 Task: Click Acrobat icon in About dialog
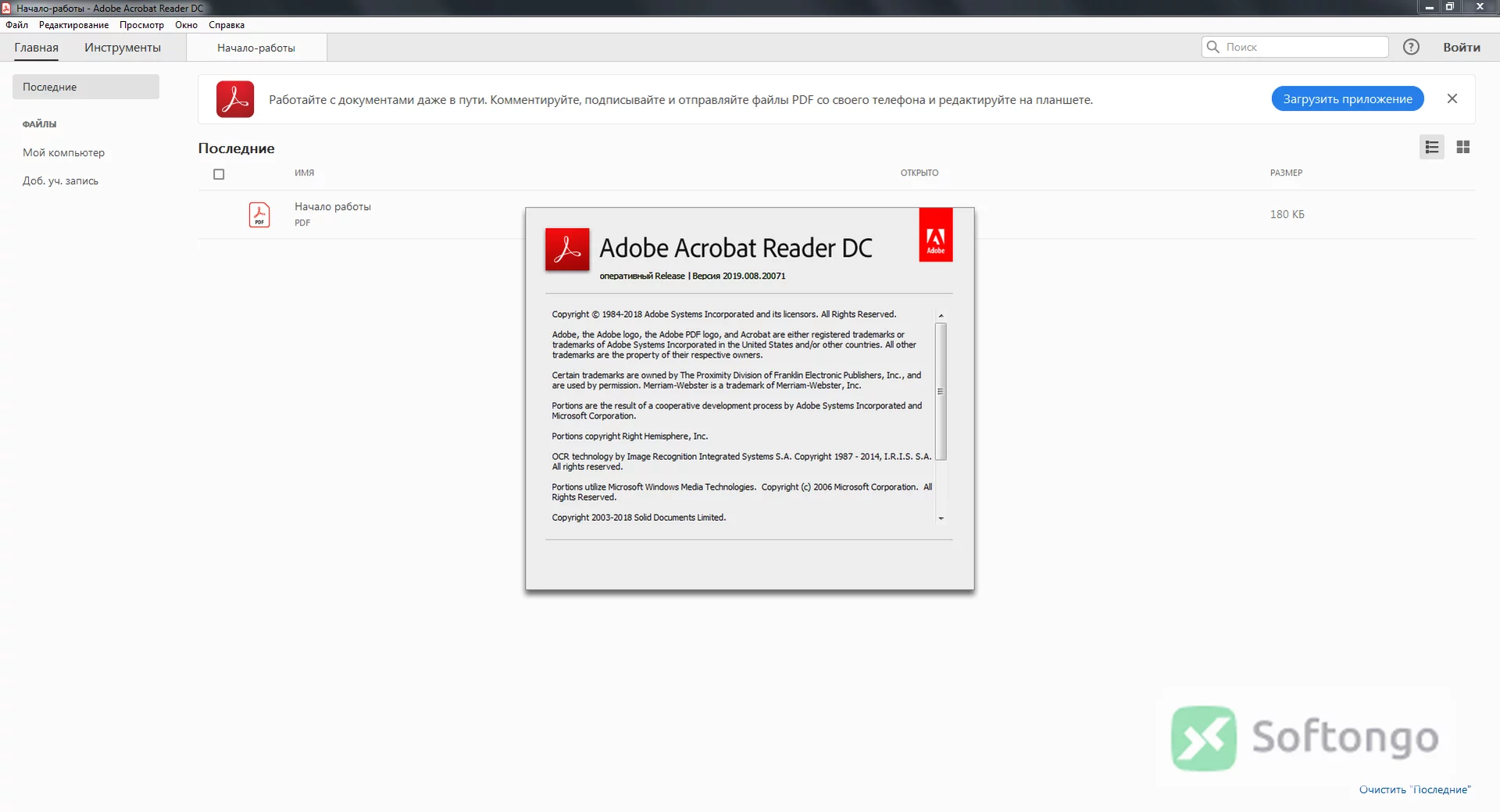(567, 249)
